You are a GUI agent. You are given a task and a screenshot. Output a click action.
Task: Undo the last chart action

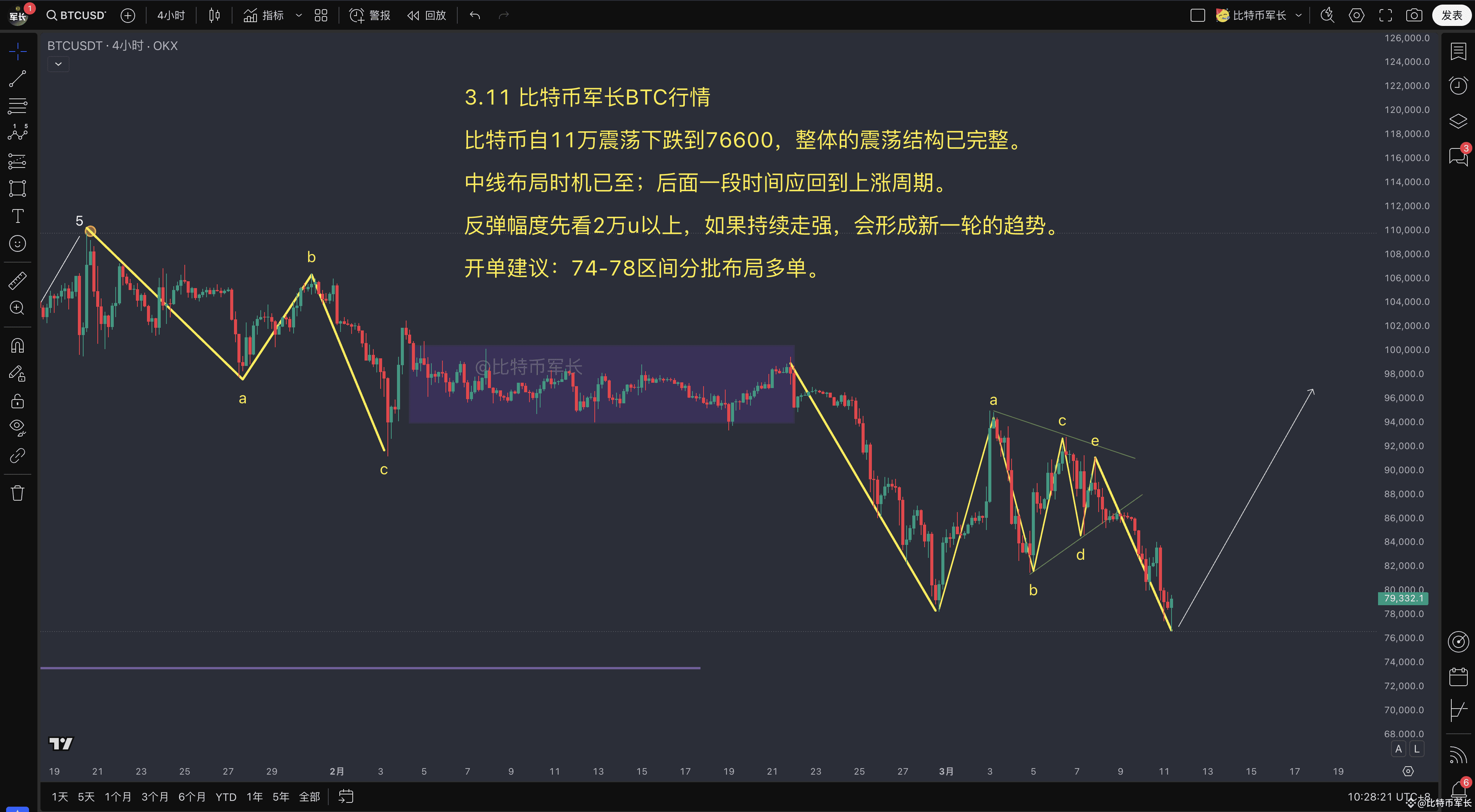click(475, 15)
